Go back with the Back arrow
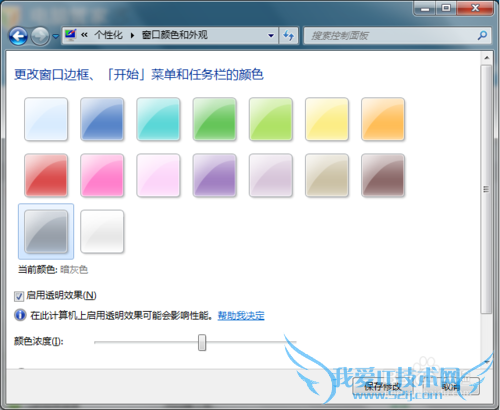 click(x=18, y=36)
